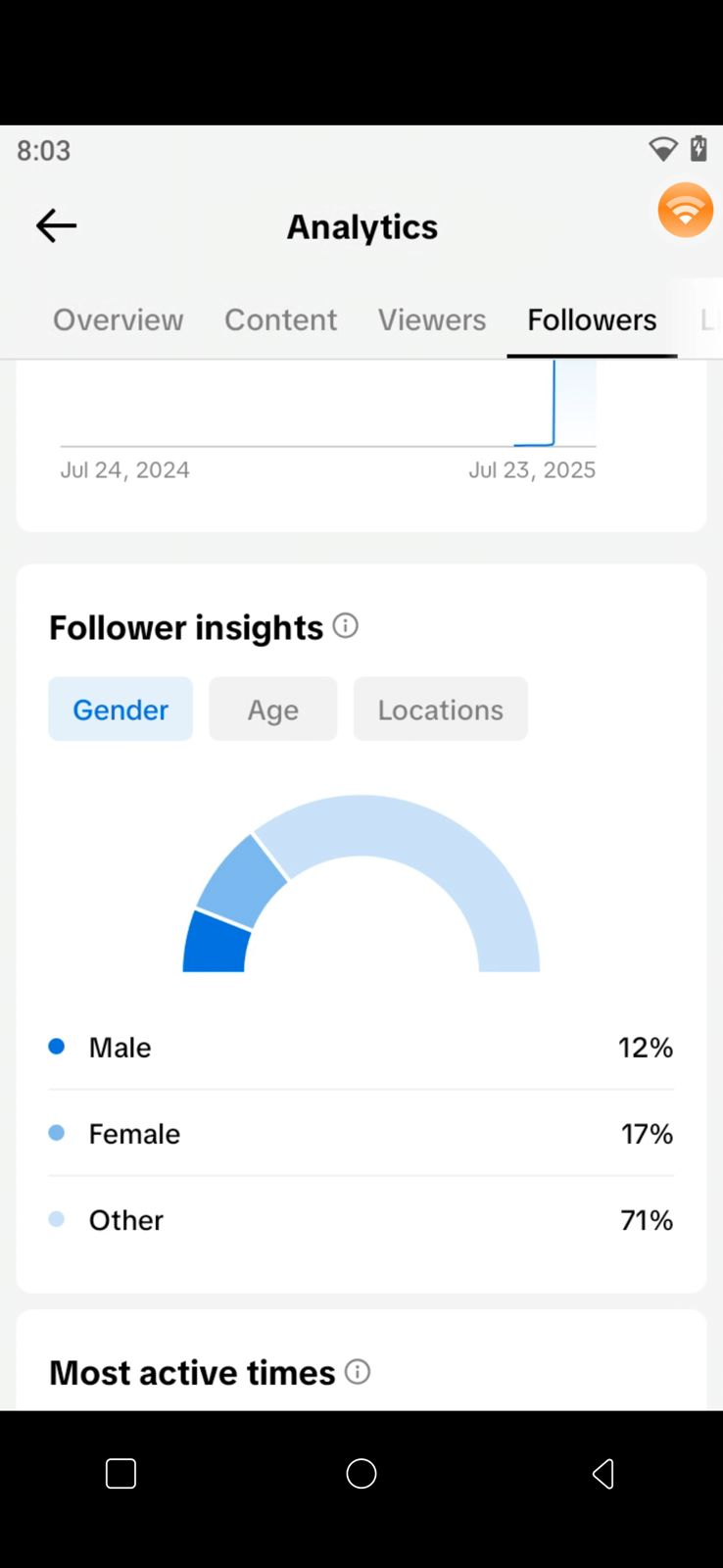Tap the dark blue Male chart segment
This screenshot has height=1568, width=723.
point(217,945)
